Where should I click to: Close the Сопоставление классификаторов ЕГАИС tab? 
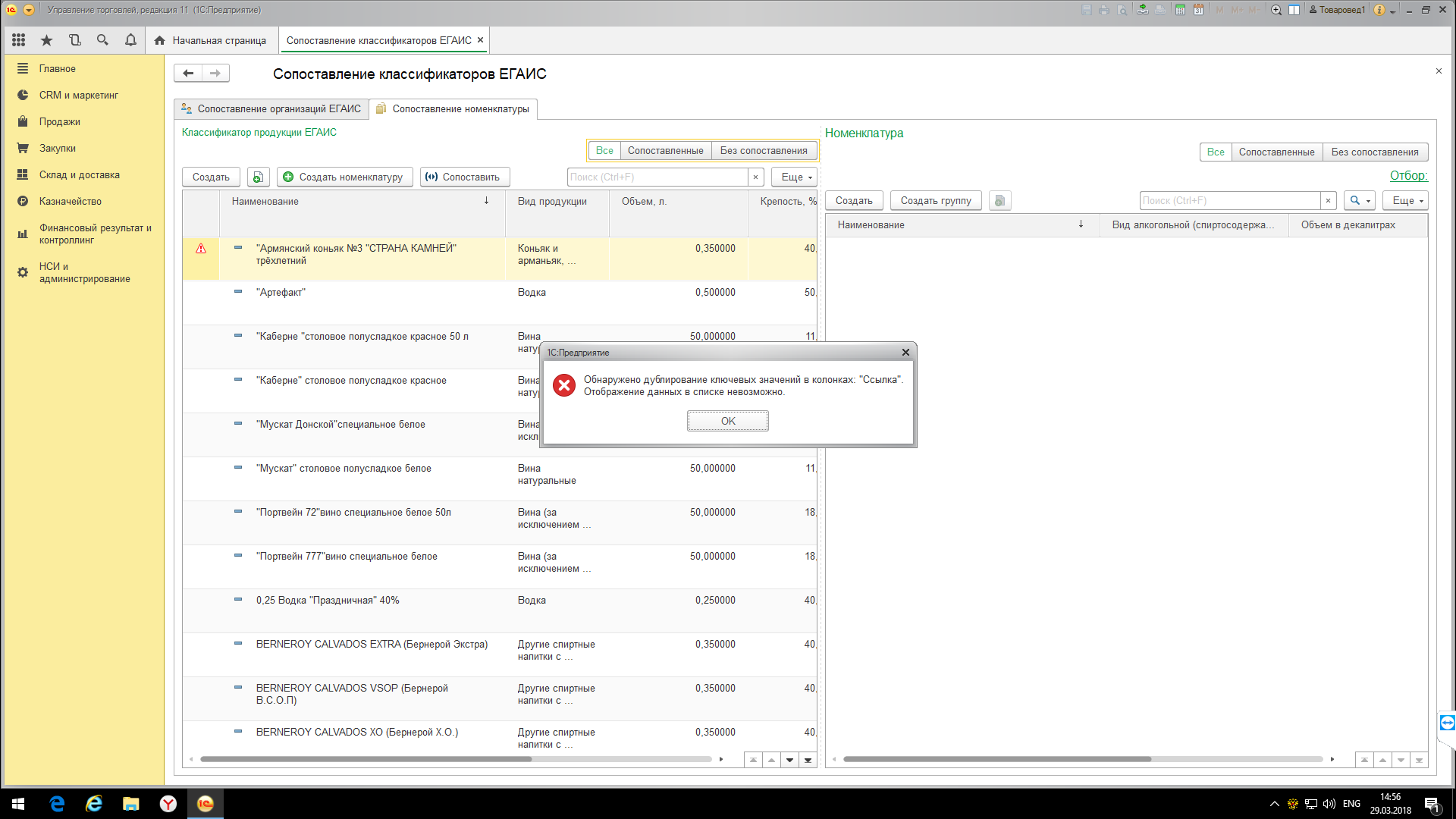(x=480, y=40)
